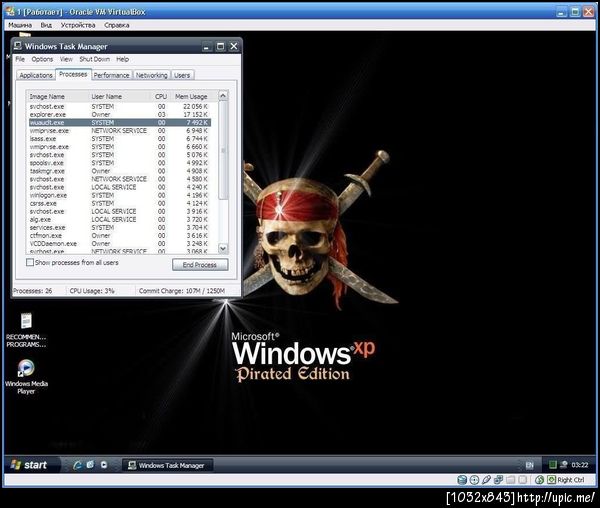
Task: Click the Task Manager title bar icon
Action: click(x=18, y=46)
